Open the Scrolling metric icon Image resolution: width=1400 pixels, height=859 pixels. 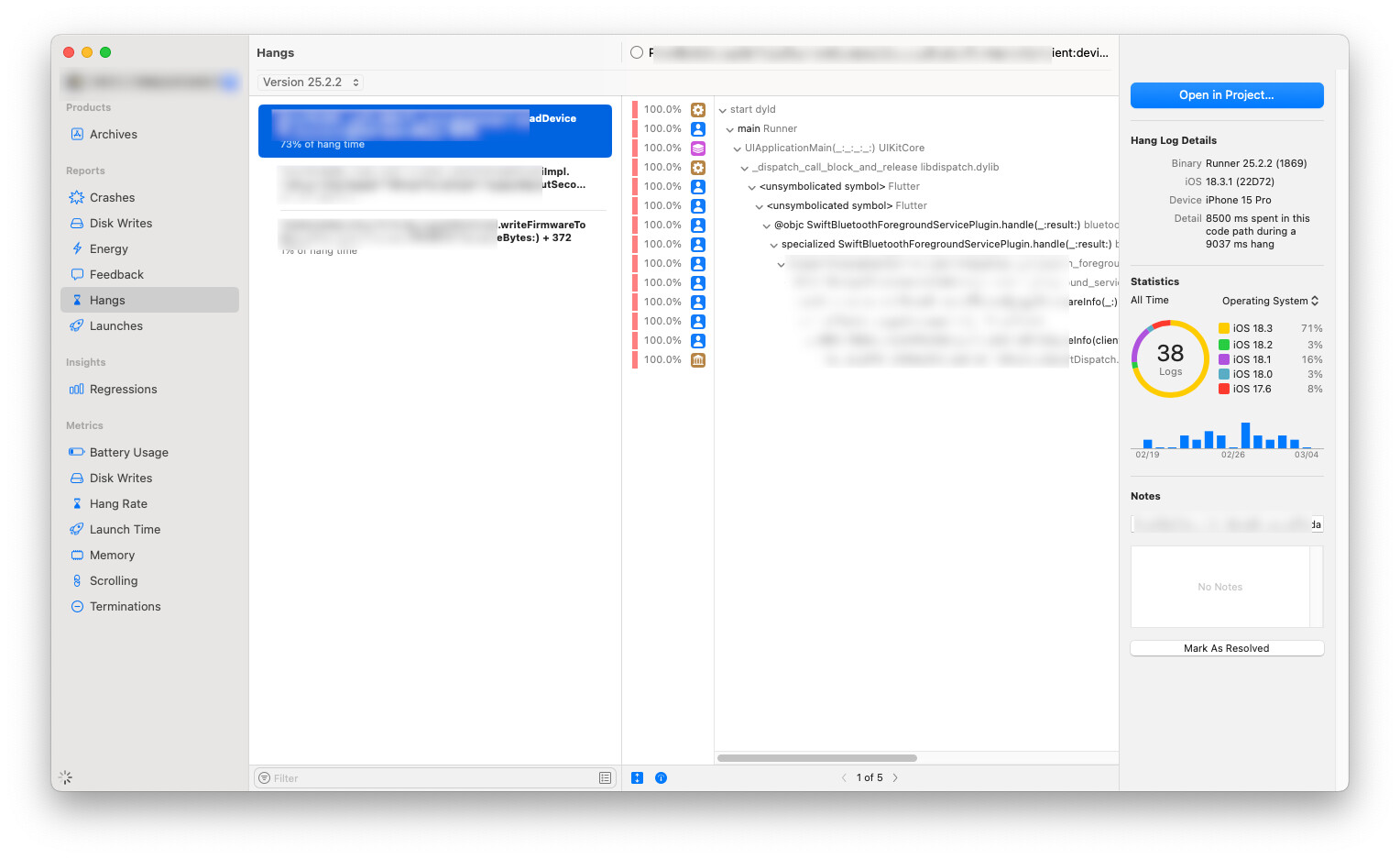[x=77, y=580]
